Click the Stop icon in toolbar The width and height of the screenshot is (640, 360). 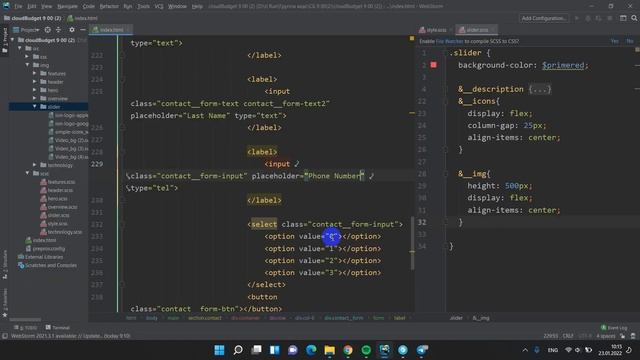coord(610,18)
